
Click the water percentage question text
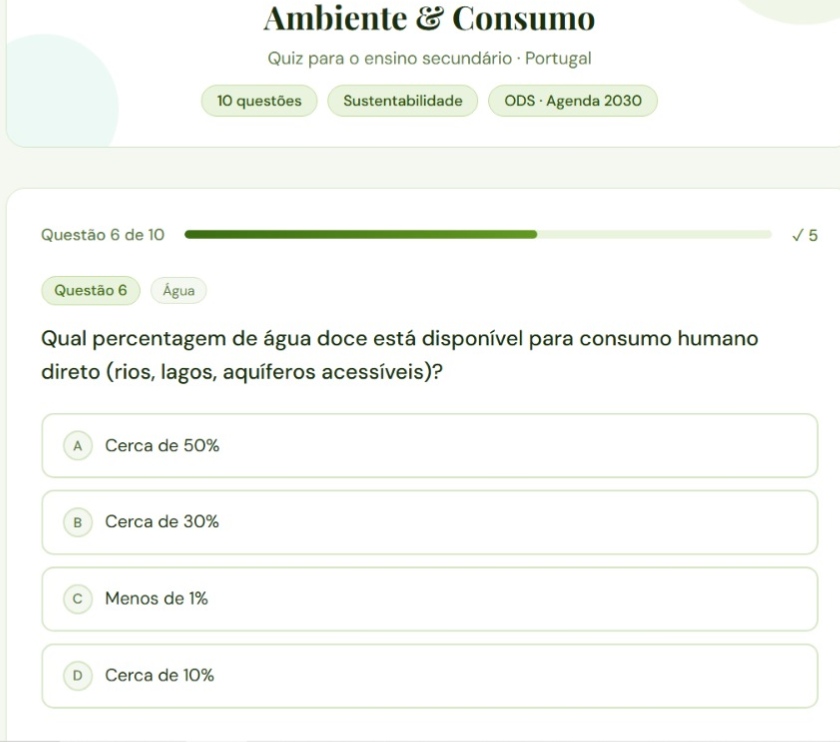(x=400, y=355)
